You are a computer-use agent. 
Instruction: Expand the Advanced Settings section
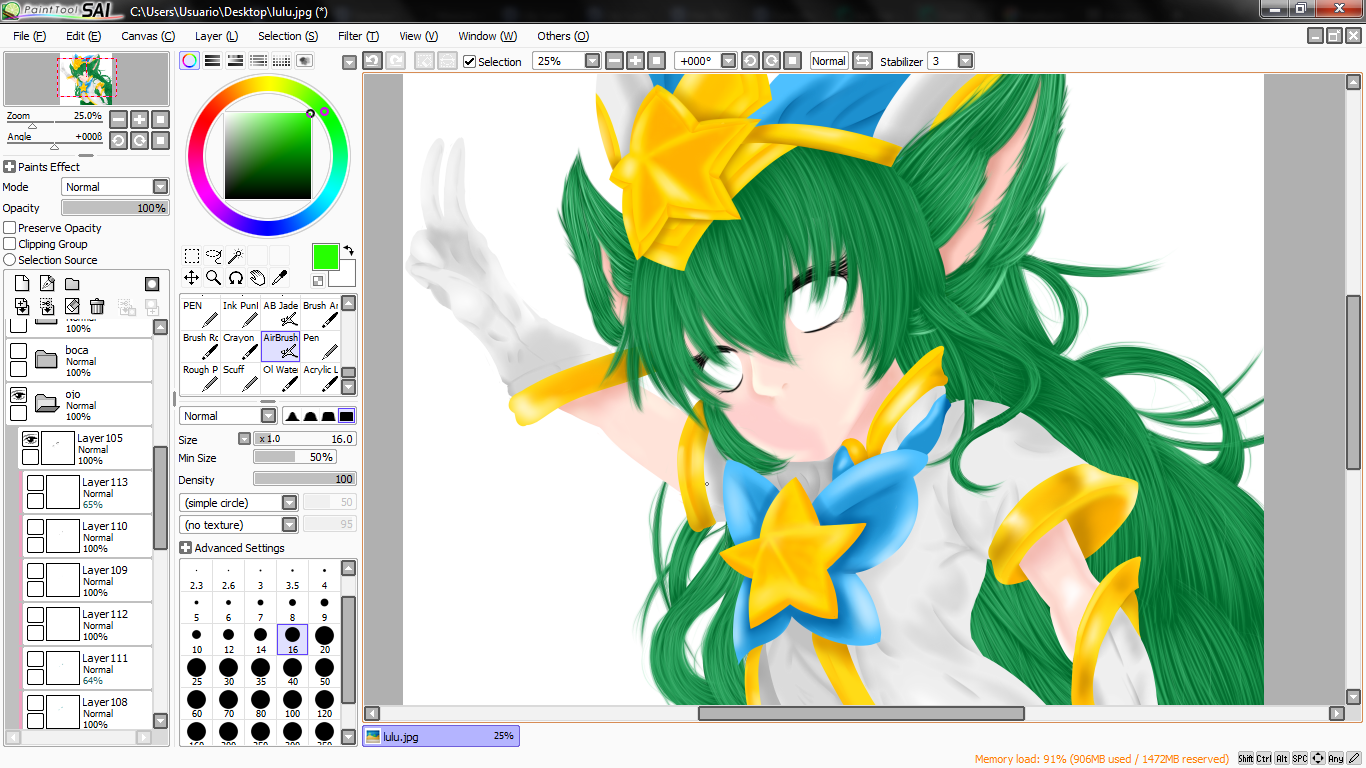pos(185,548)
